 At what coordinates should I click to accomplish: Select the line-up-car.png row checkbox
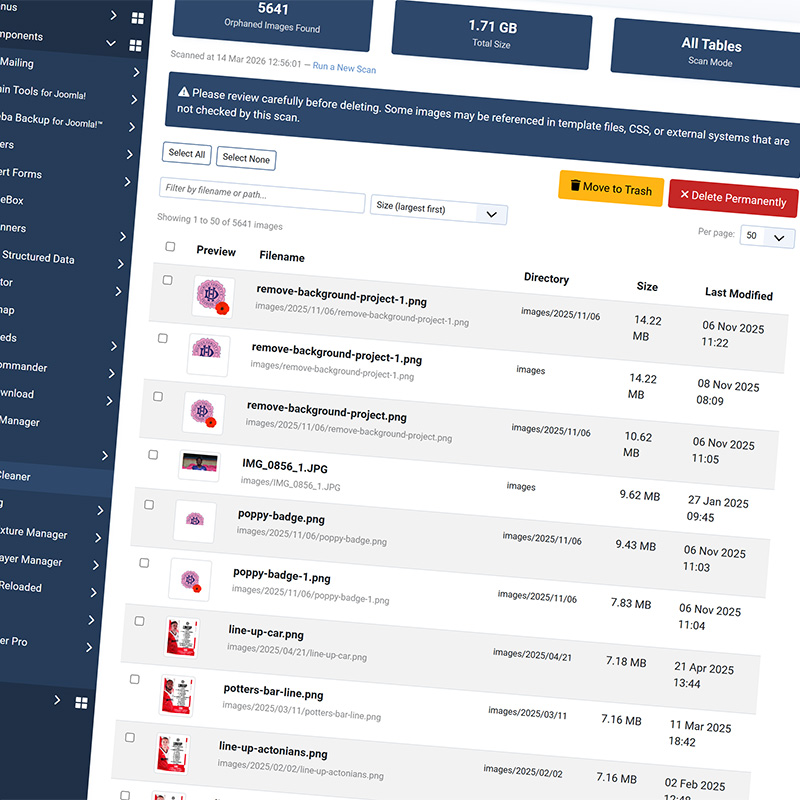139,621
